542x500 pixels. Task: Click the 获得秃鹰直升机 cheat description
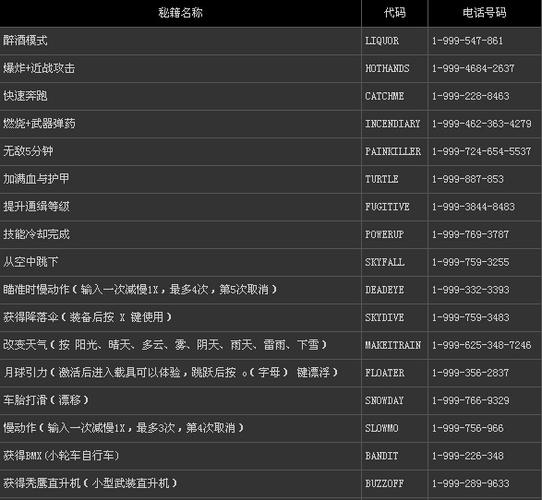point(90,483)
